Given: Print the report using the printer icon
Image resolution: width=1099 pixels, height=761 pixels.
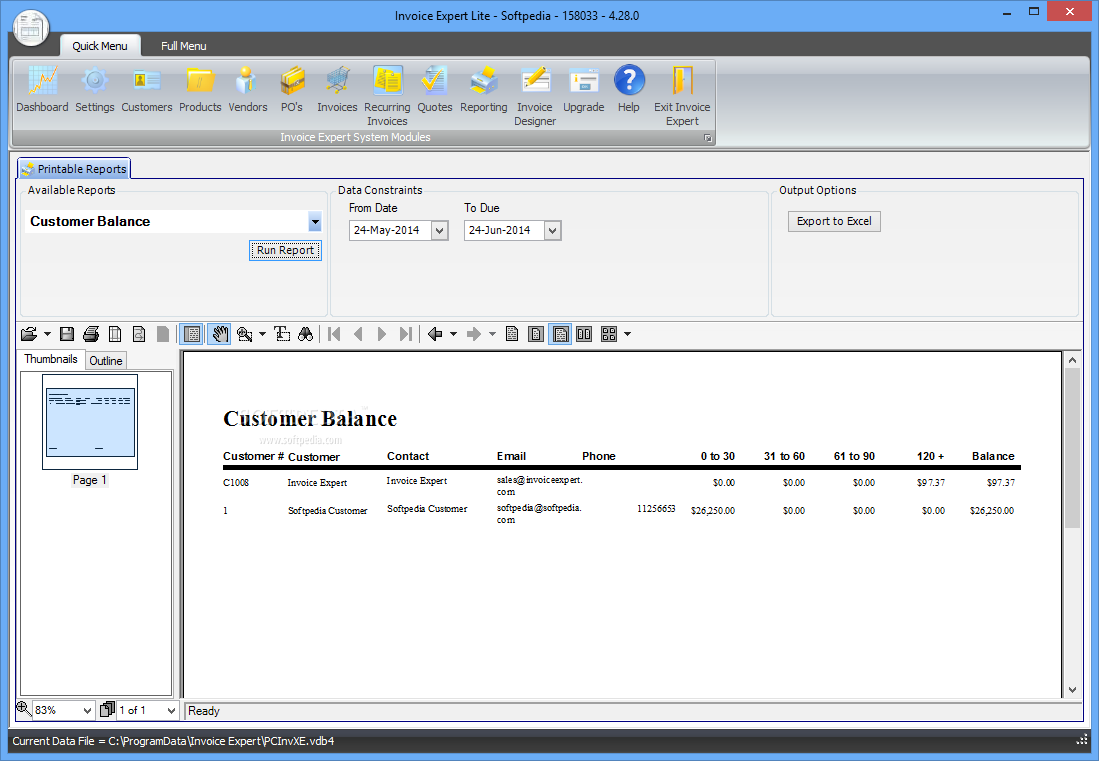Looking at the screenshot, I should coord(91,334).
